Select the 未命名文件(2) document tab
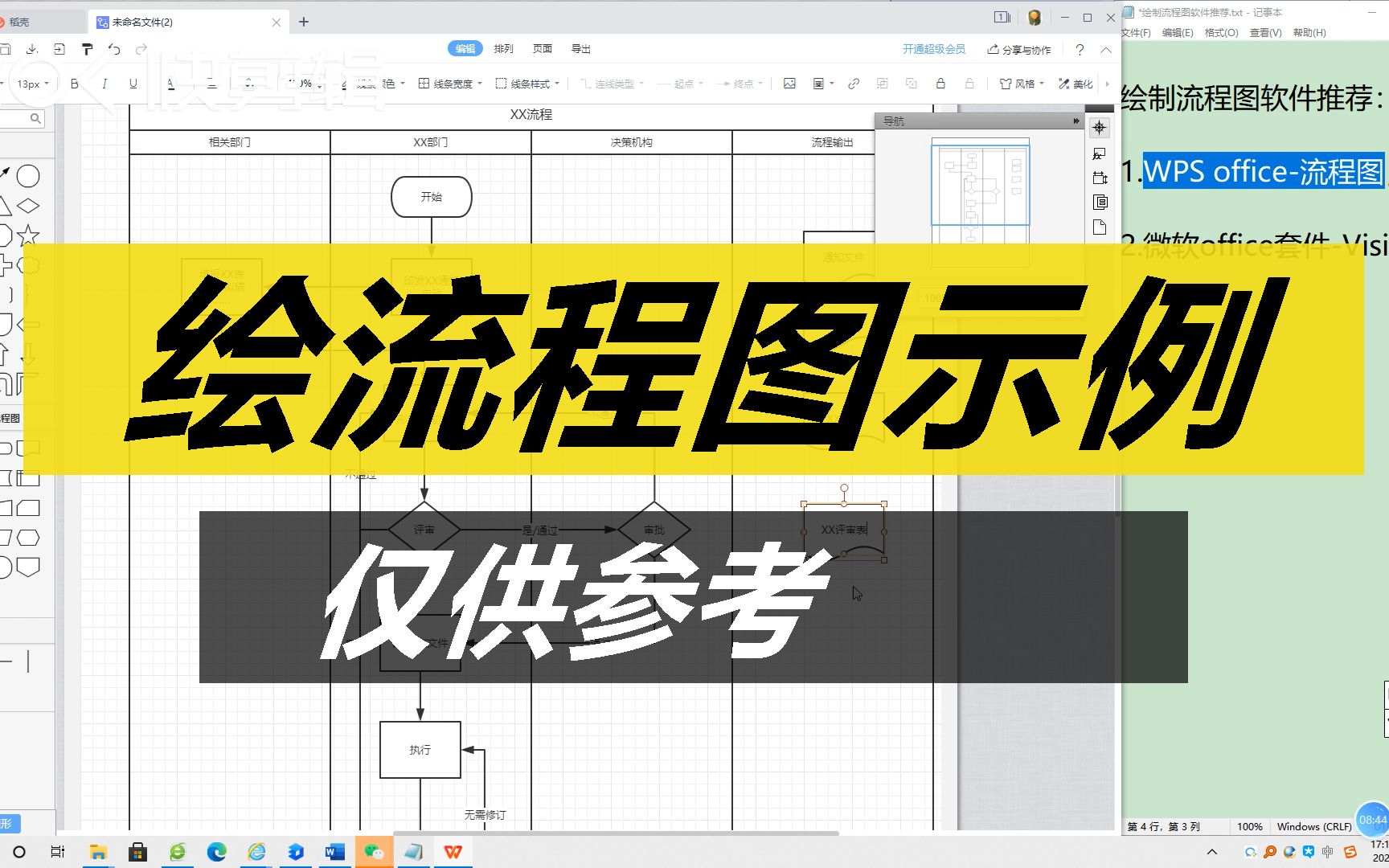 coord(190,22)
